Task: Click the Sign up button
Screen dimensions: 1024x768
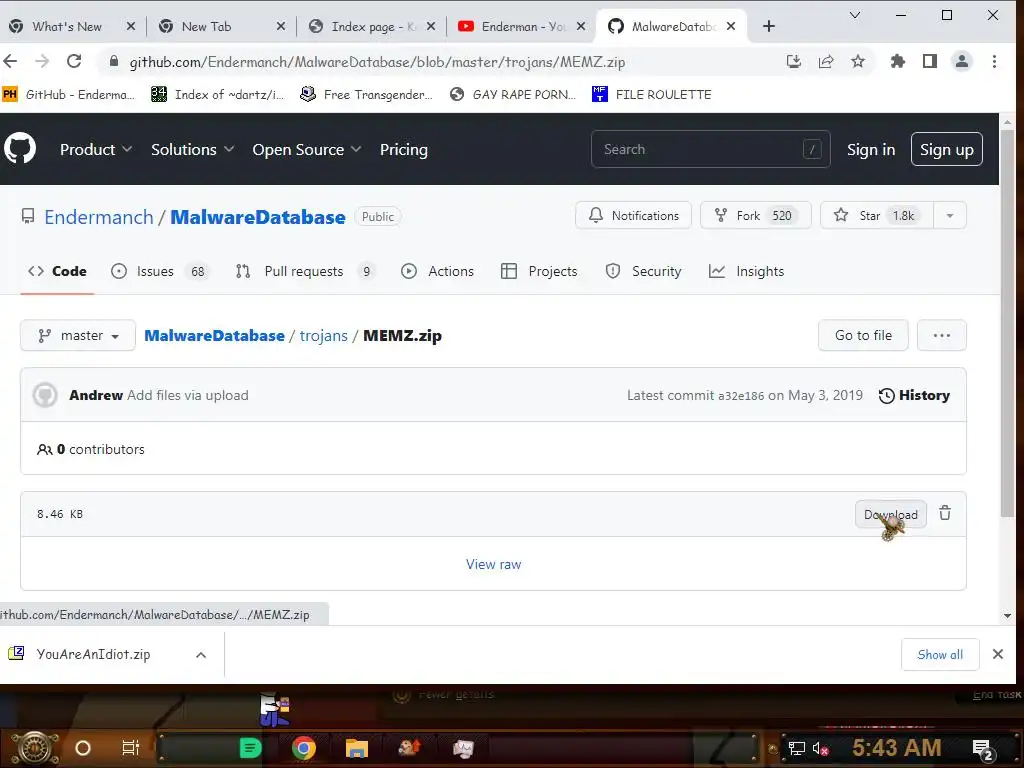Action: point(946,150)
